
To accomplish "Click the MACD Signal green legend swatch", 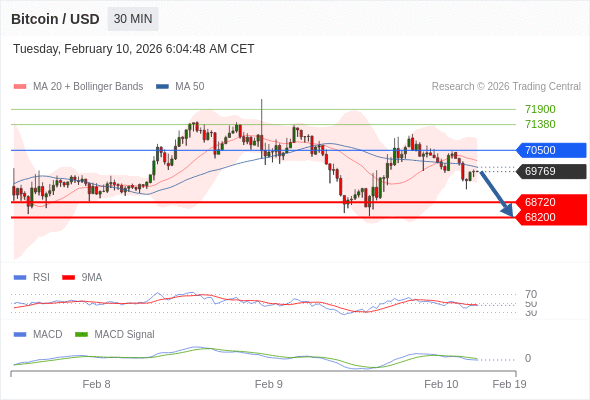I will click(x=81, y=335).
